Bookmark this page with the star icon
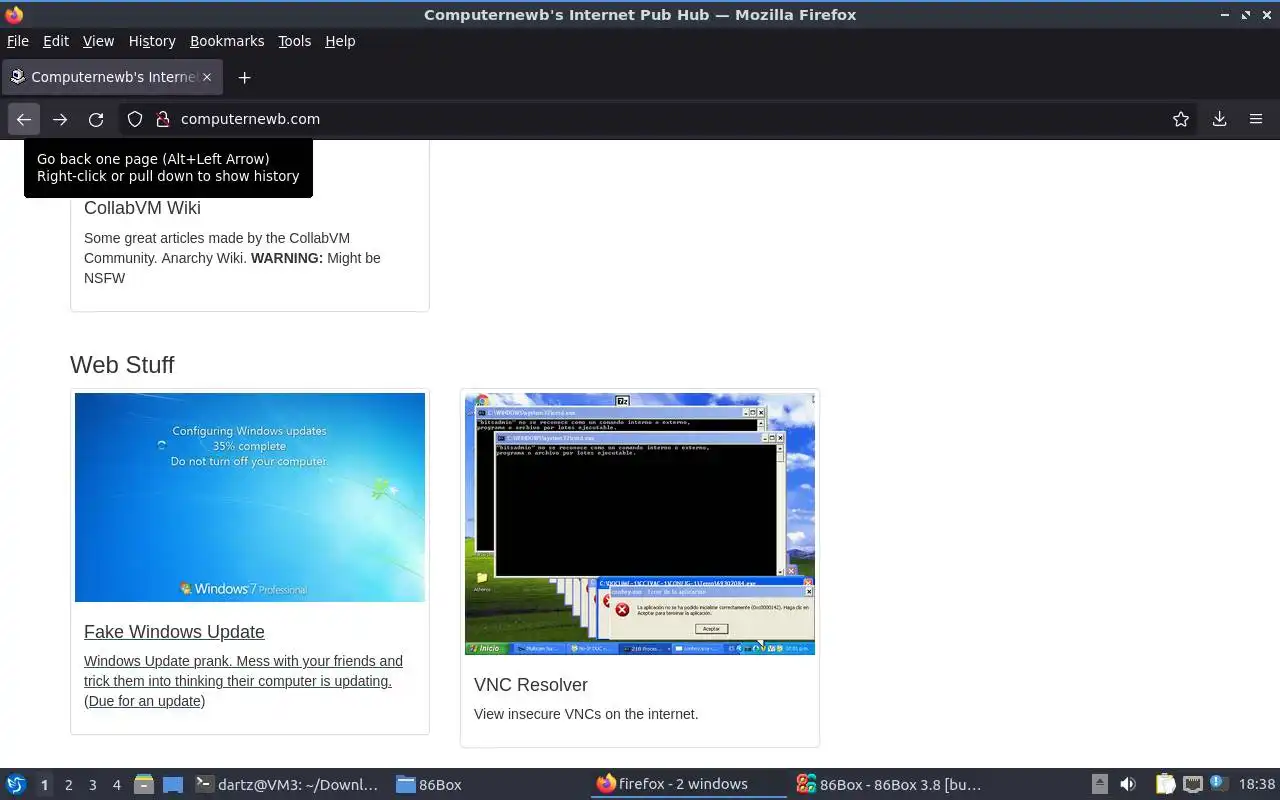 coord(1181,119)
